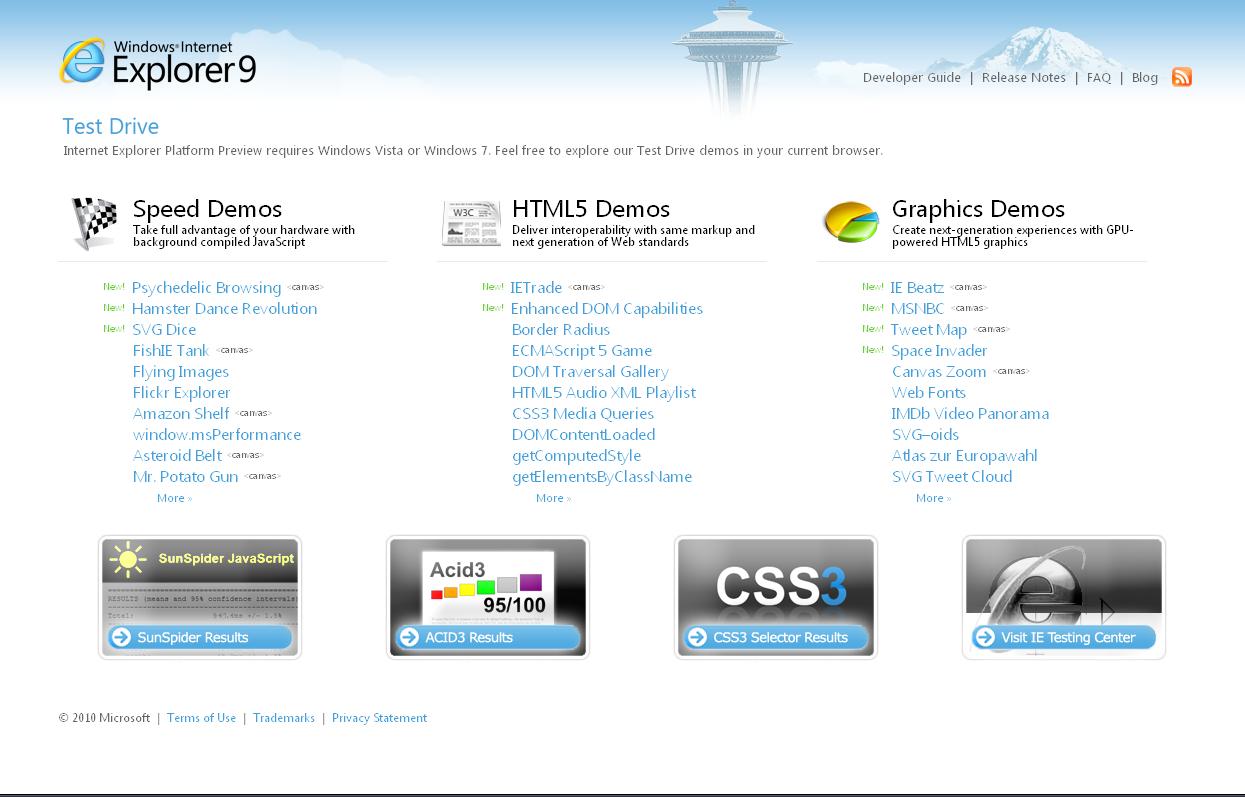Open the Mr. Potato Gun demo
Image resolution: width=1245 pixels, height=797 pixels.
tap(186, 477)
